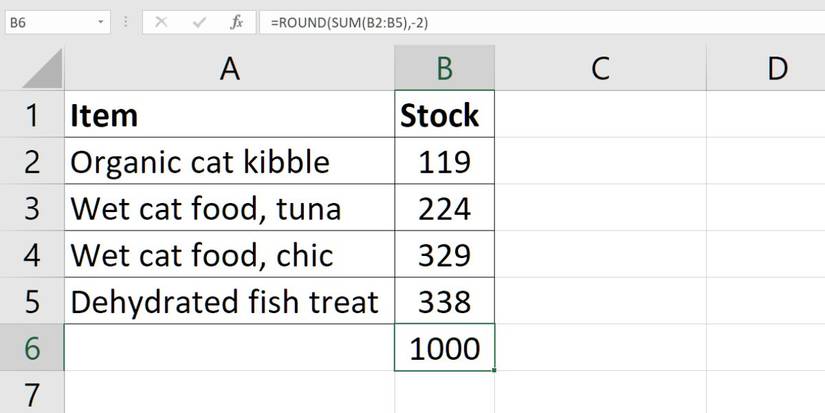Select the cell containing 224
825x413 pixels.
tap(444, 209)
